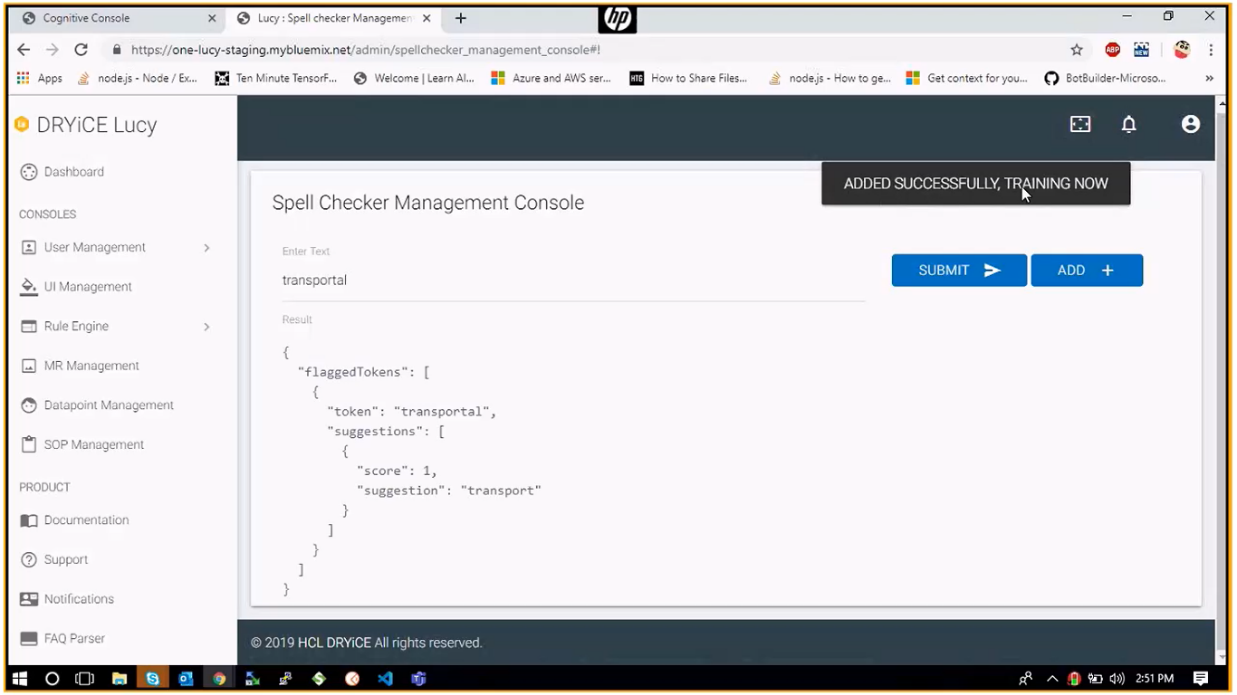Viewport: 1237px width, 695px height.
Task: Bookmark this page with the star icon
Action: pyautogui.click(x=1077, y=49)
